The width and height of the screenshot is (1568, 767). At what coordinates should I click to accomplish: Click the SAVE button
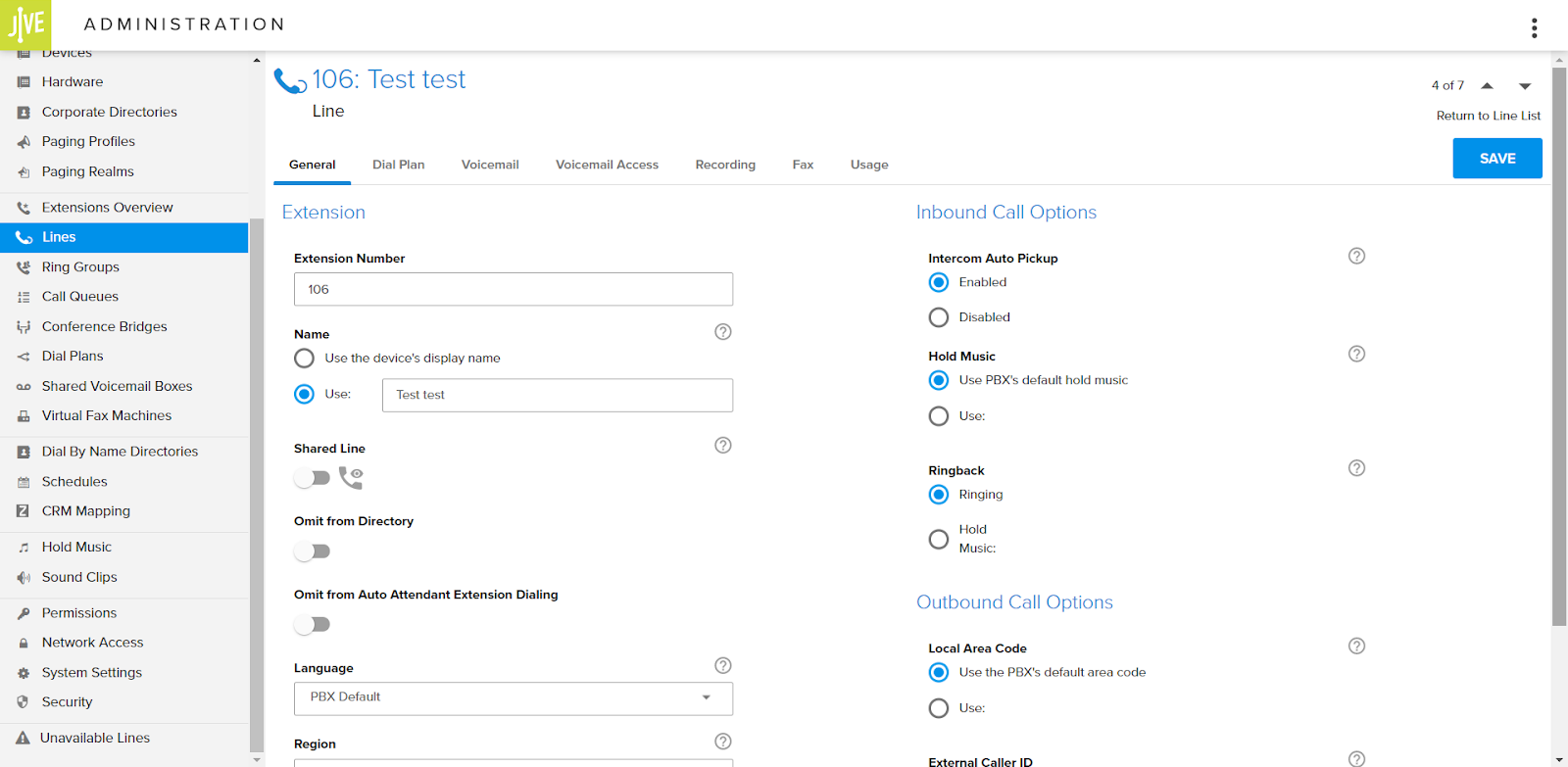[1497, 158]
